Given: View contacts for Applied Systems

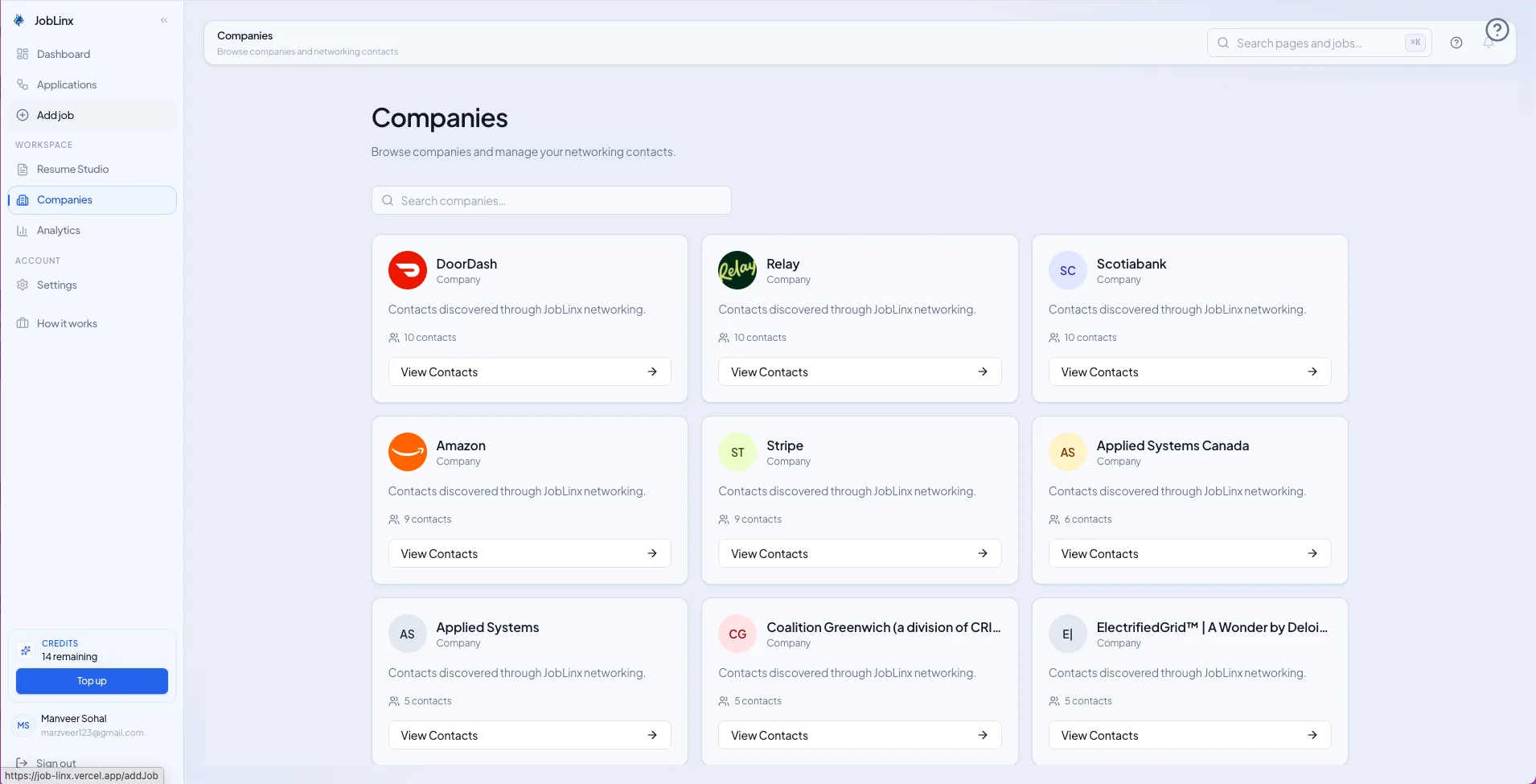Looking at the screenshot, I should [x=529, y=735].
